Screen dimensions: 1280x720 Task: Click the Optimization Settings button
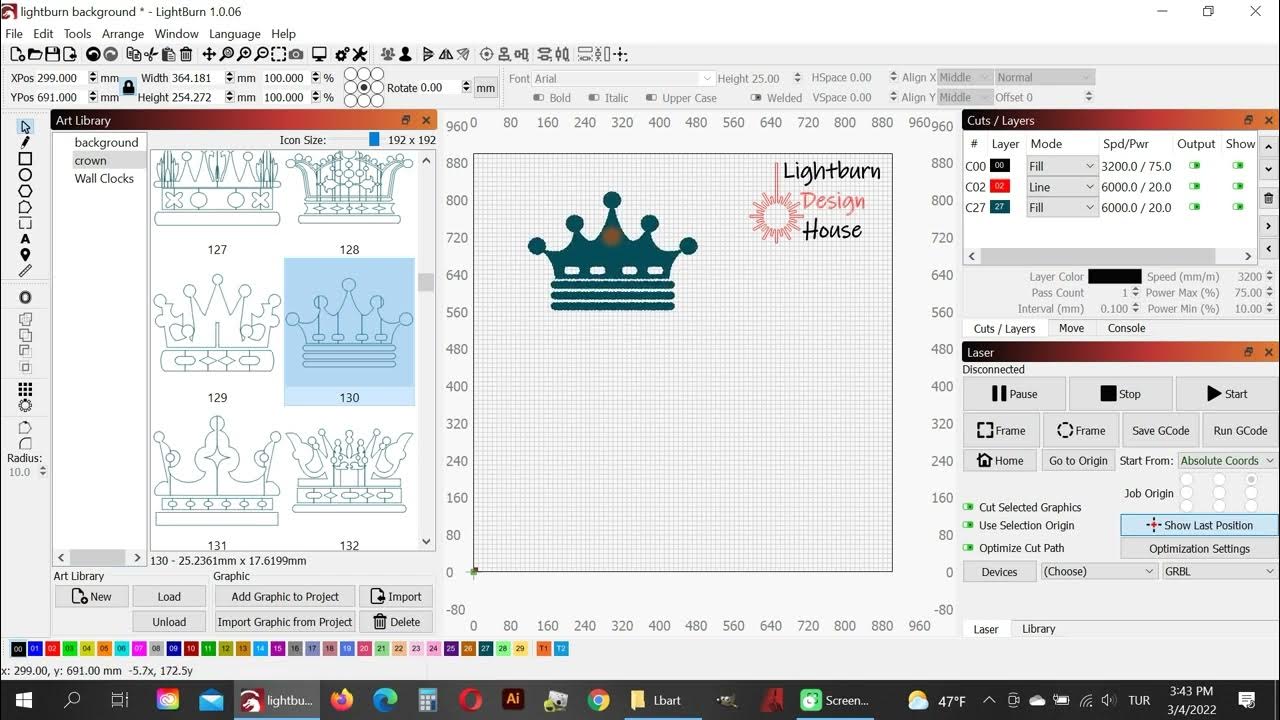pyautogui.click(x=1199, y=549)
